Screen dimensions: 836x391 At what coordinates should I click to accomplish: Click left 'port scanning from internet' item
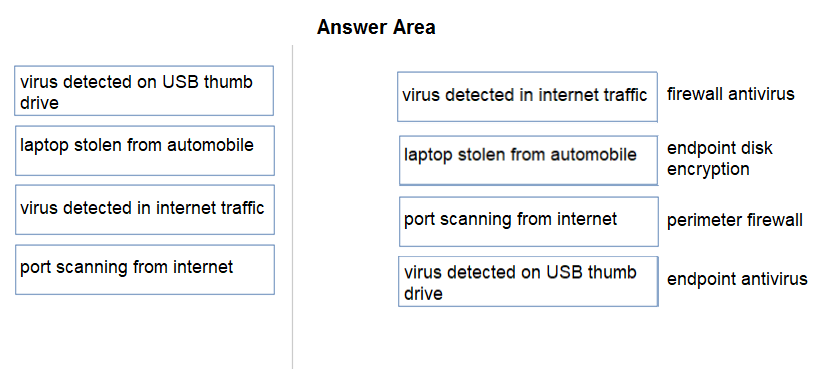point(144,269)
